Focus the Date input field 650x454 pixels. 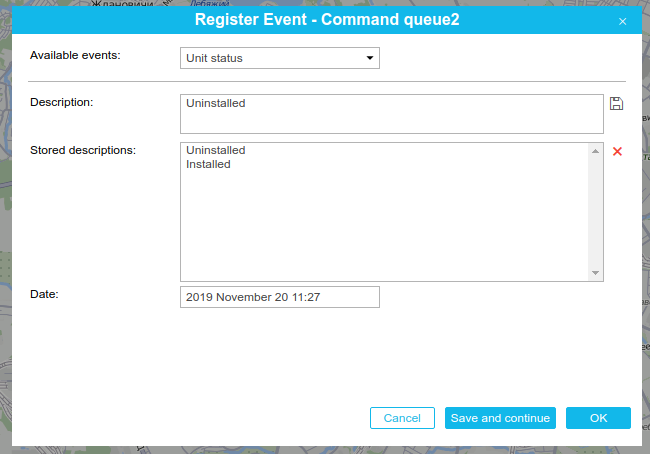(280, 297)
